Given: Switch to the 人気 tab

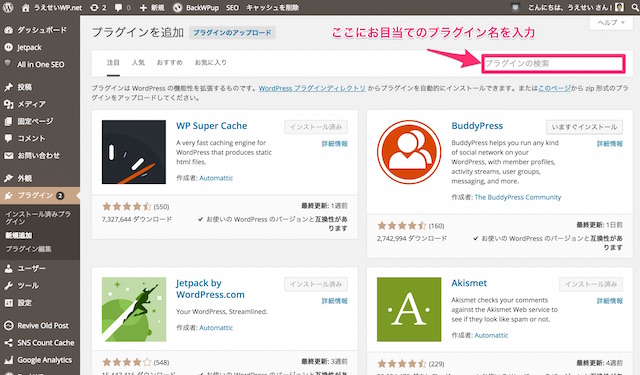Looking at the screenshot, I should click(x=138, y=62).
